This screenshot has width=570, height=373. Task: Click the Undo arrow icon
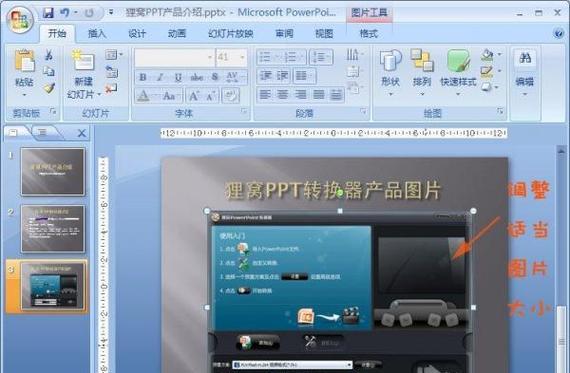click(x=65, y=13)
